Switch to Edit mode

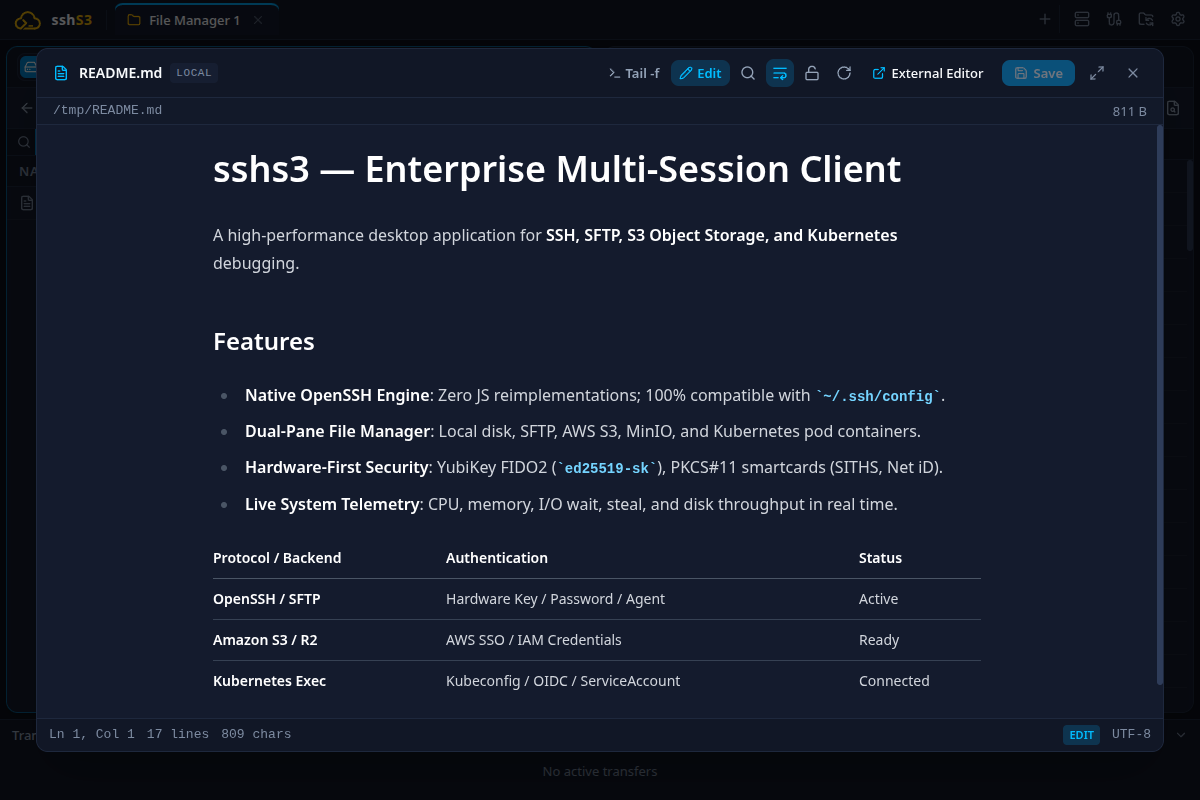coord(700,73)
